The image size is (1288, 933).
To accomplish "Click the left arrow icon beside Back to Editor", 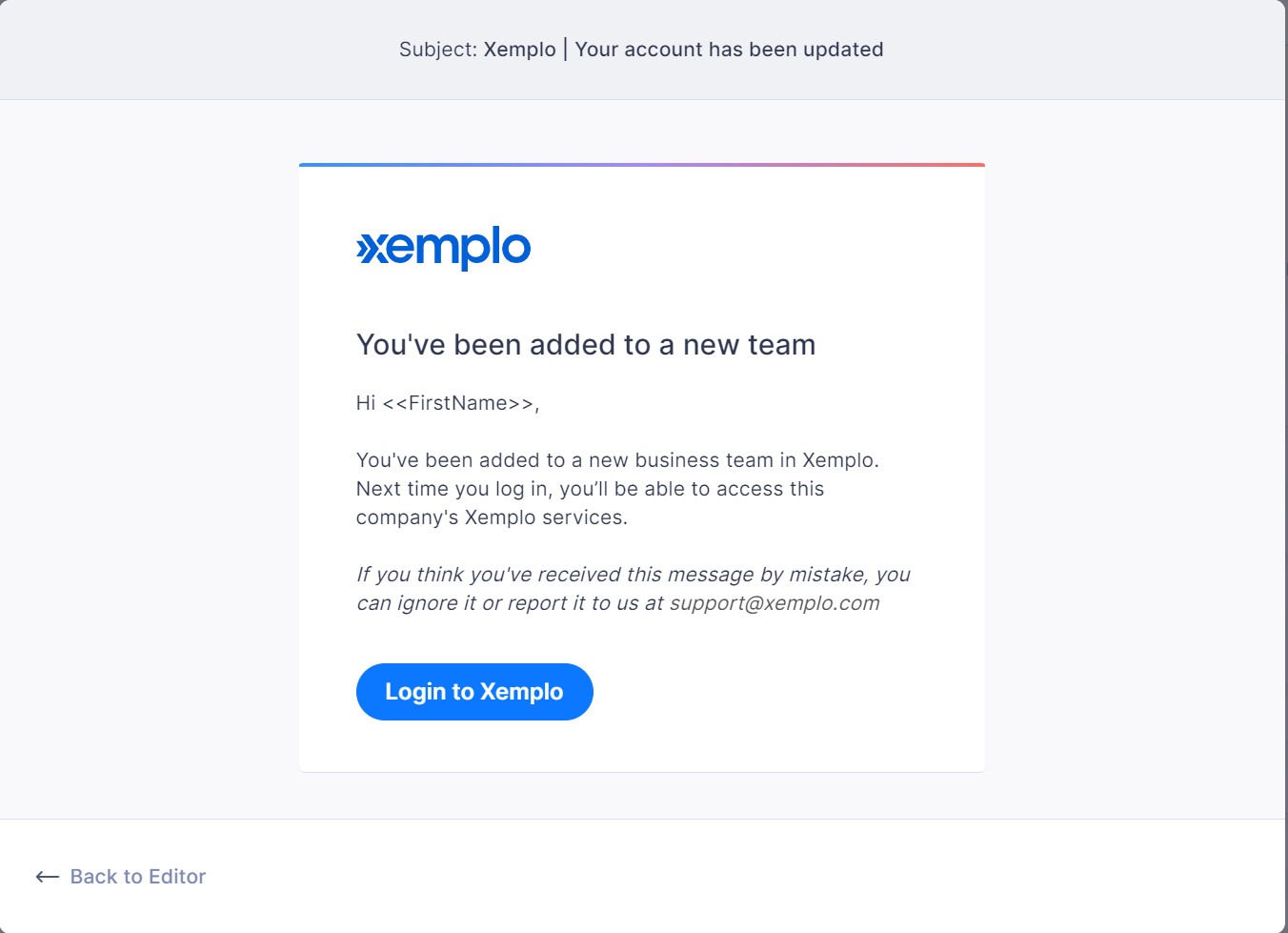I will pyautogui.click(x=48, y=877).
